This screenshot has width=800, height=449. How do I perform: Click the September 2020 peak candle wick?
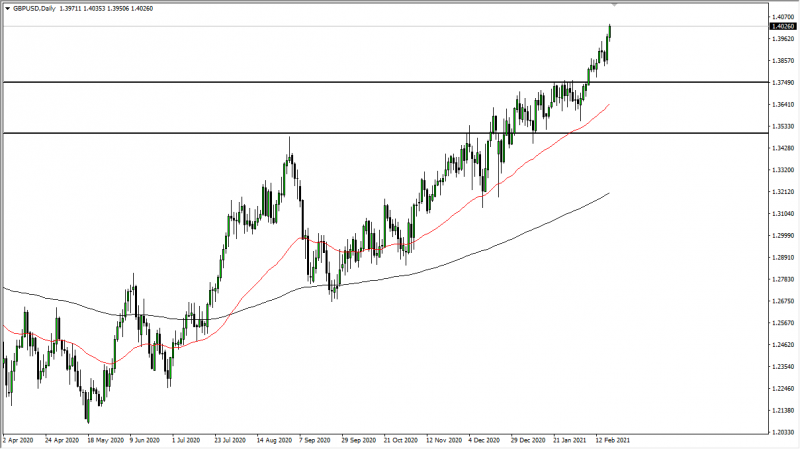point(289,145)
